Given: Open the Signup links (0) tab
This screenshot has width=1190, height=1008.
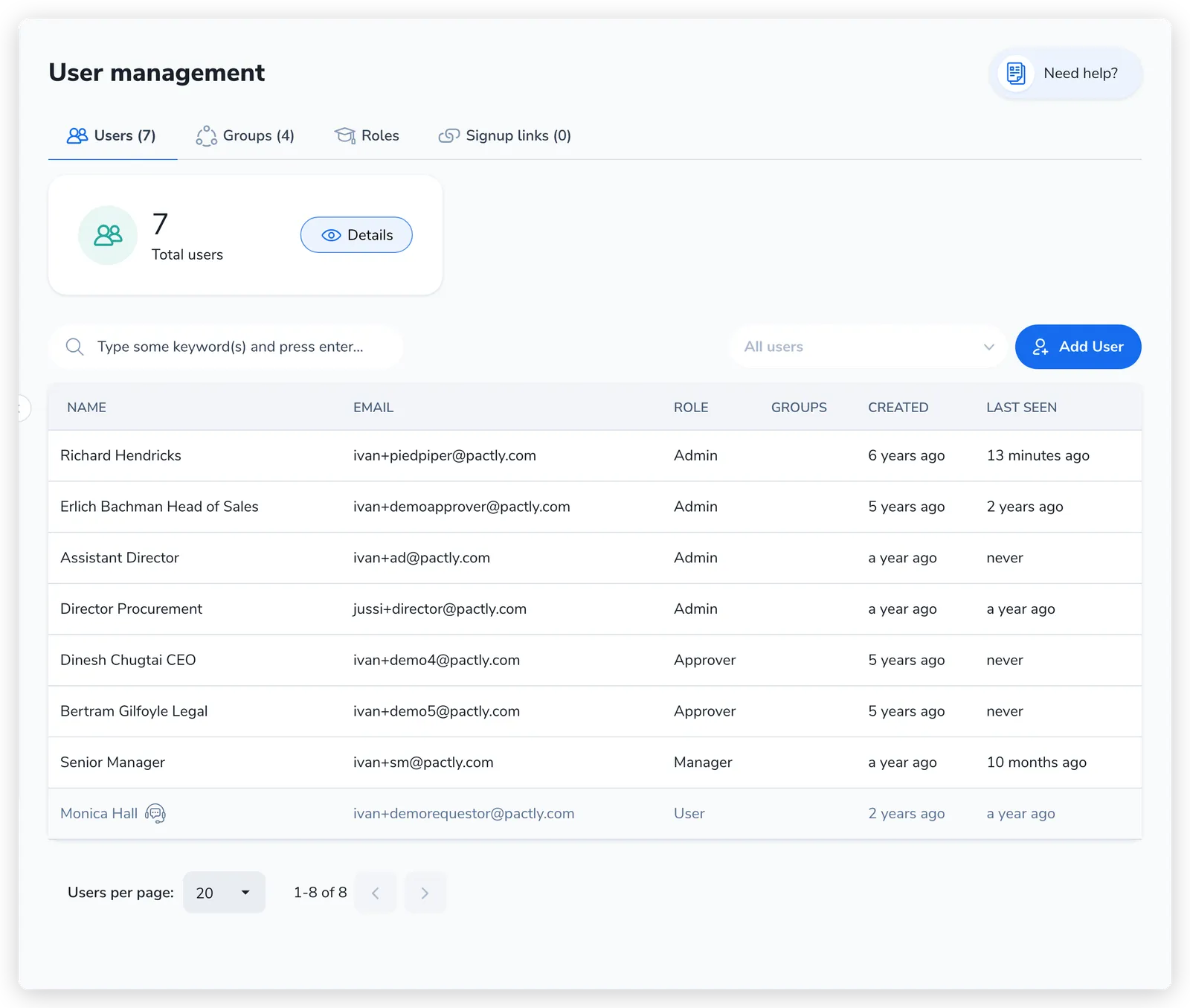Looking at the screenshot, I should (505, 135).
